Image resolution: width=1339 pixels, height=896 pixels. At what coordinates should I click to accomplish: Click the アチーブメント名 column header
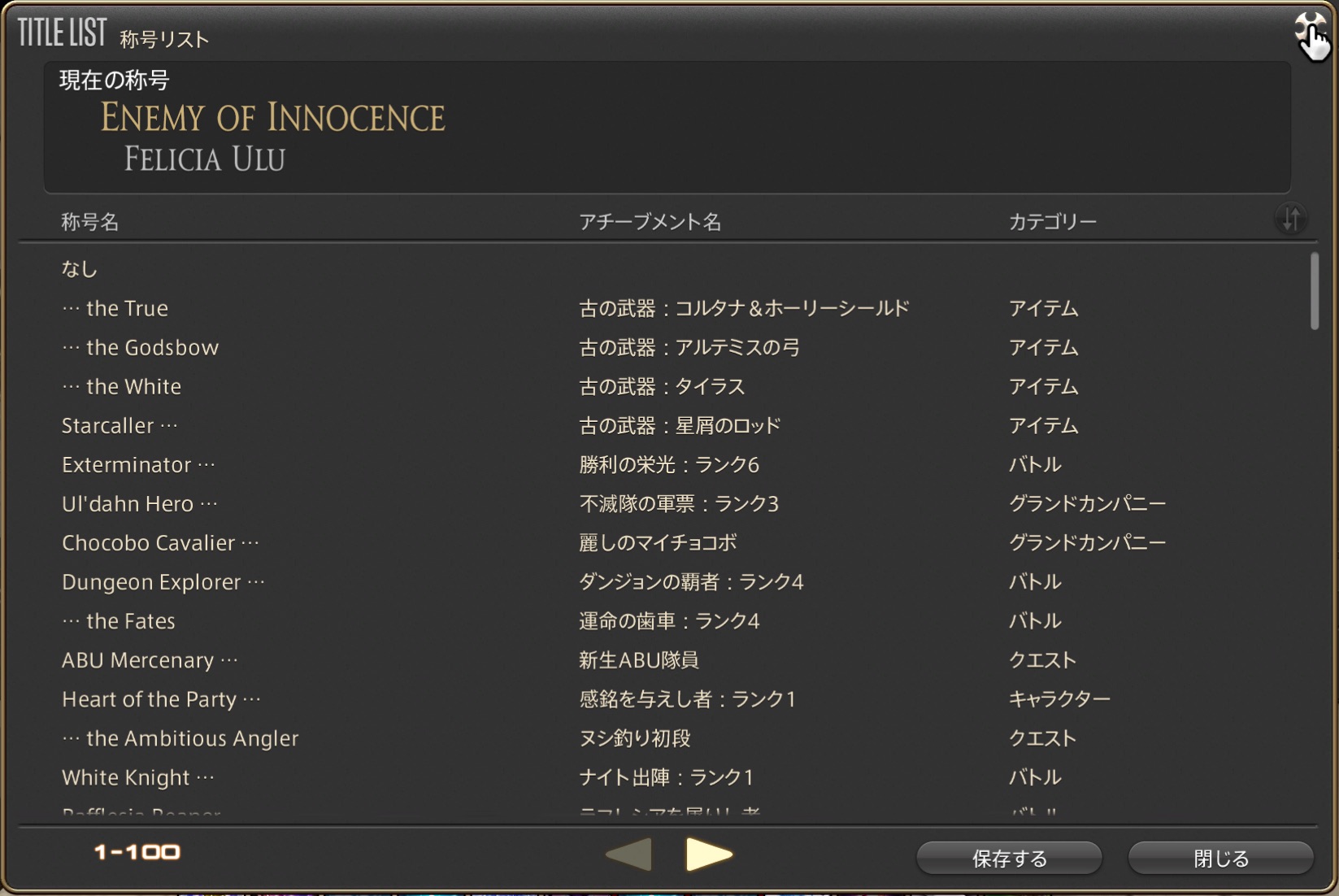pyautogui.click(x=650, y=221)
